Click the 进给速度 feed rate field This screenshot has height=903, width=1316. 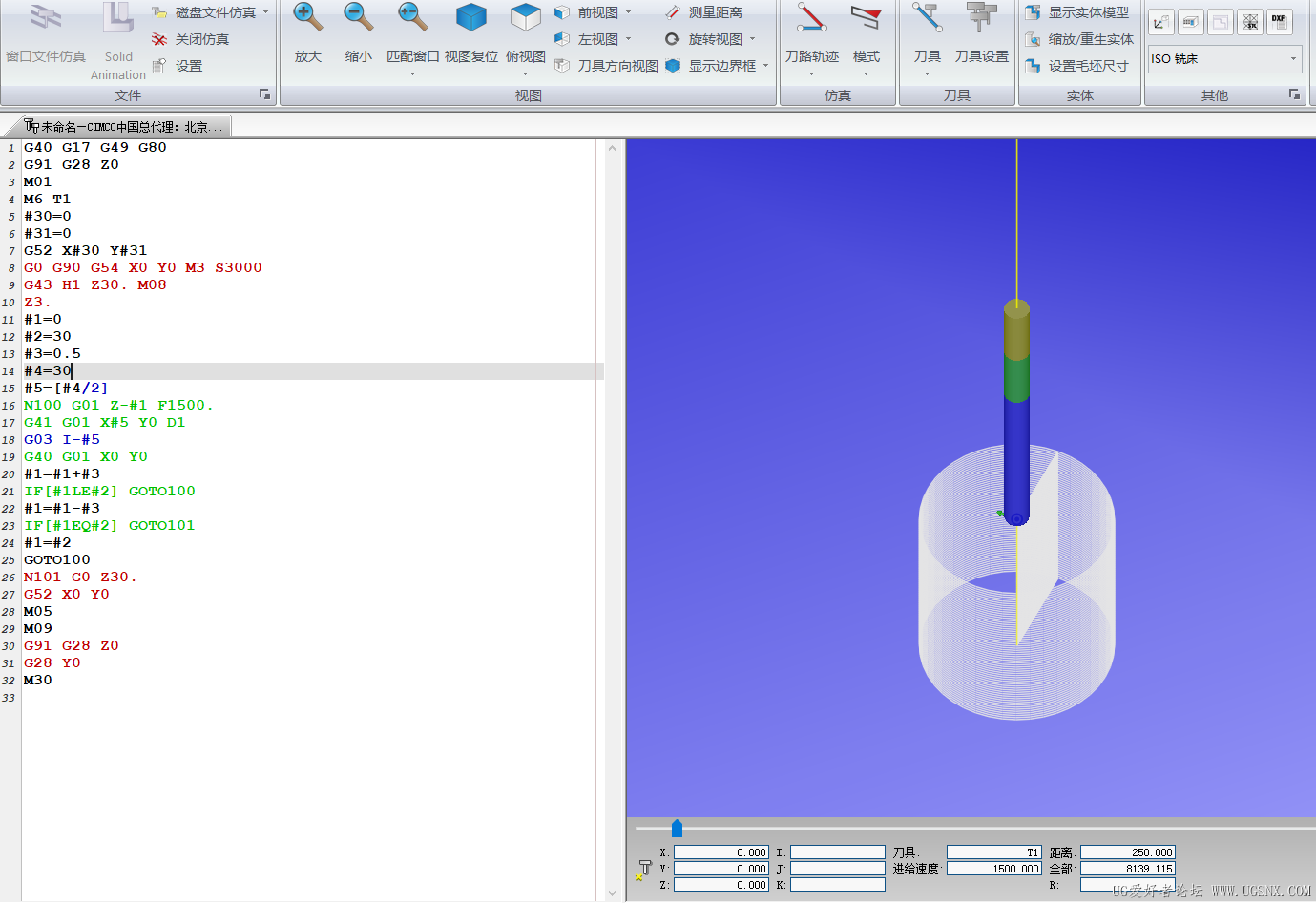pos(993,869)
